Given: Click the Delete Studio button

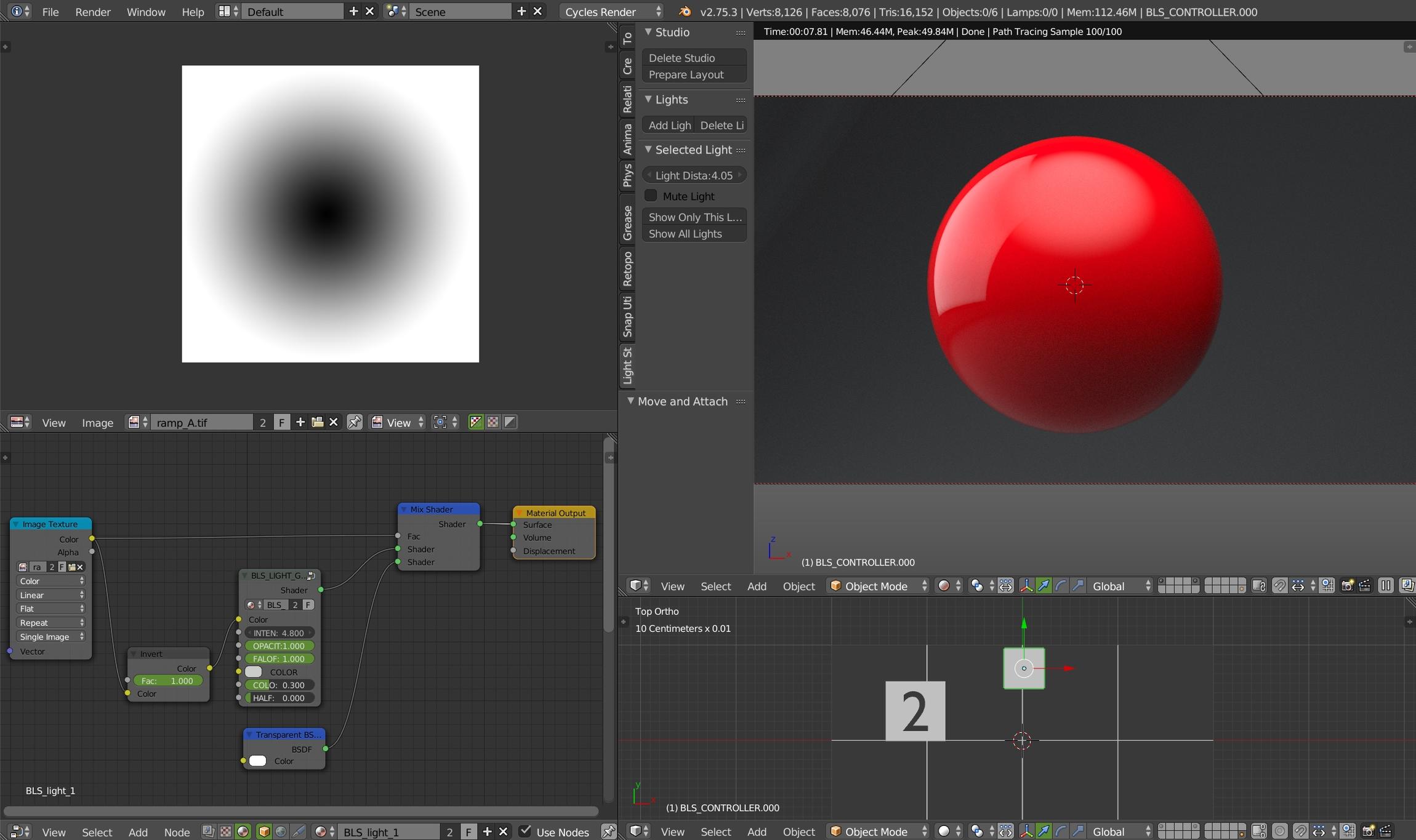Looking at the screenshot, I should point(694,57).
